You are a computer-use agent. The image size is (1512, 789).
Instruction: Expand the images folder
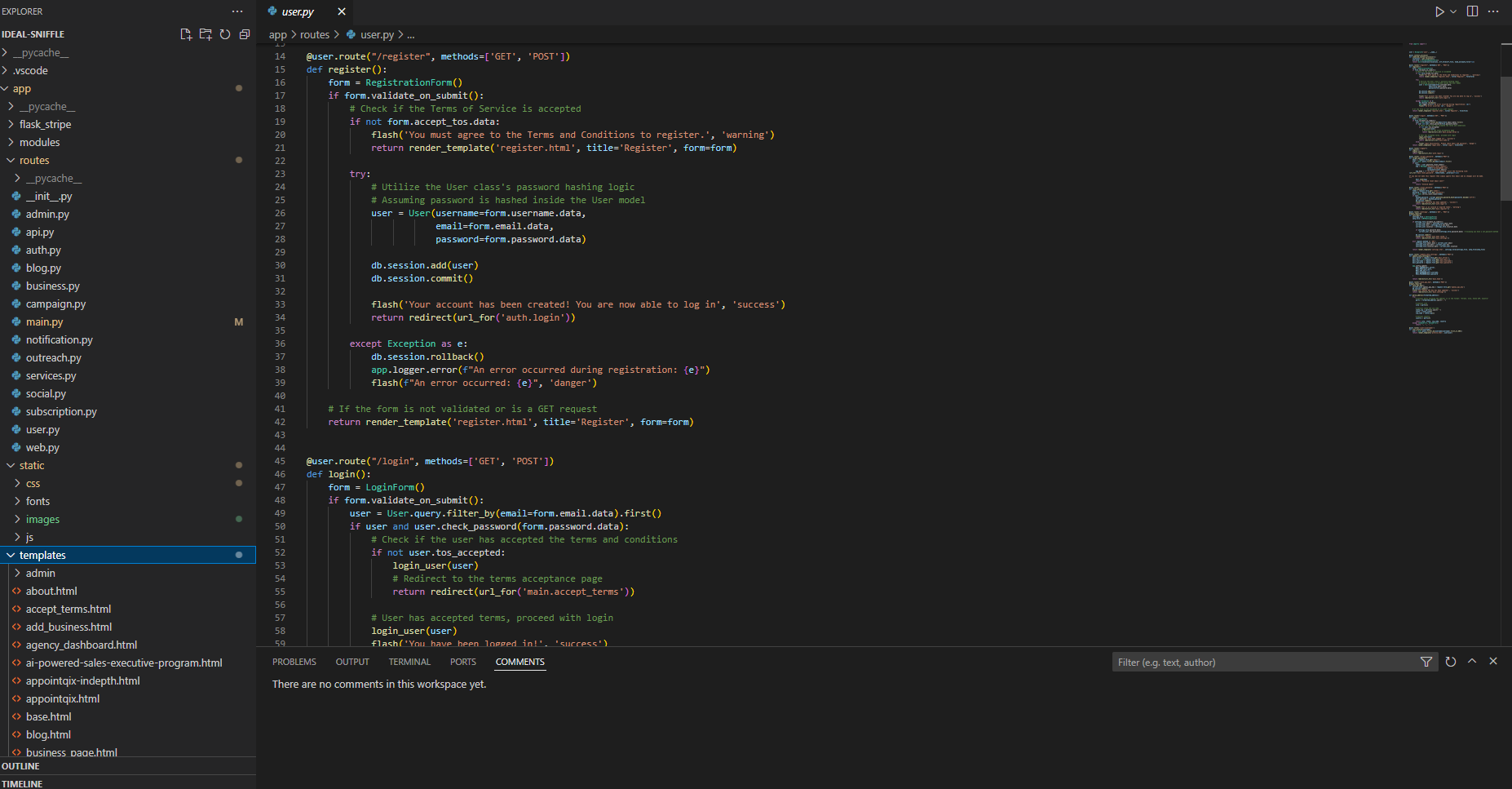click(128, 519)
